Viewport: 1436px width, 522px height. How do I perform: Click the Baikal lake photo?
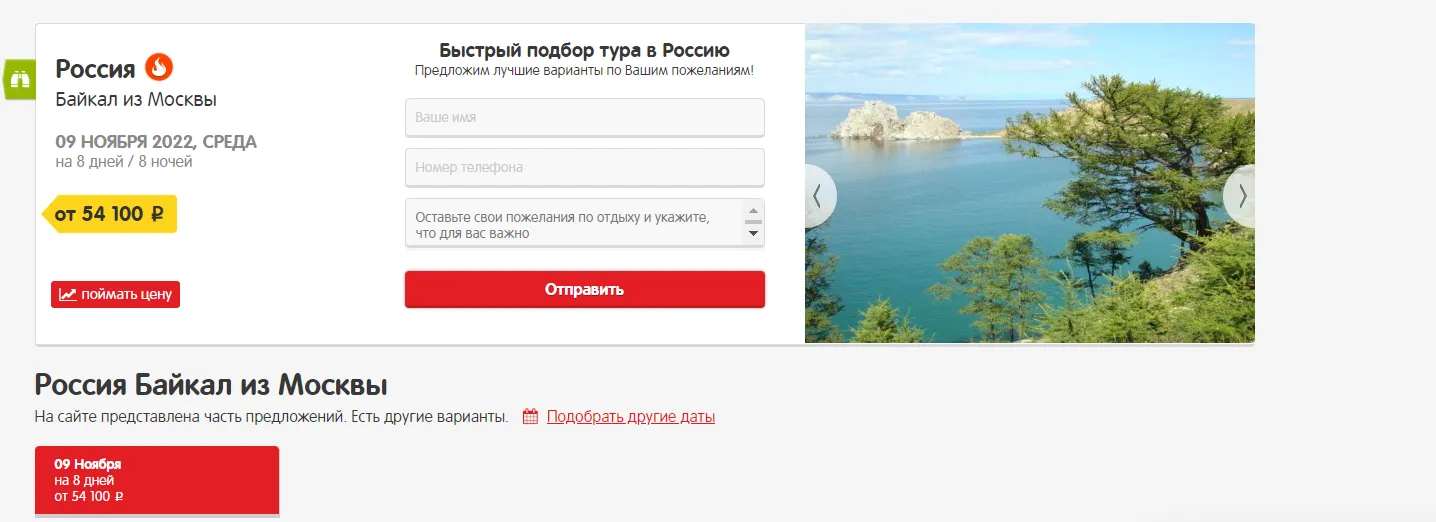point(1030,183)
